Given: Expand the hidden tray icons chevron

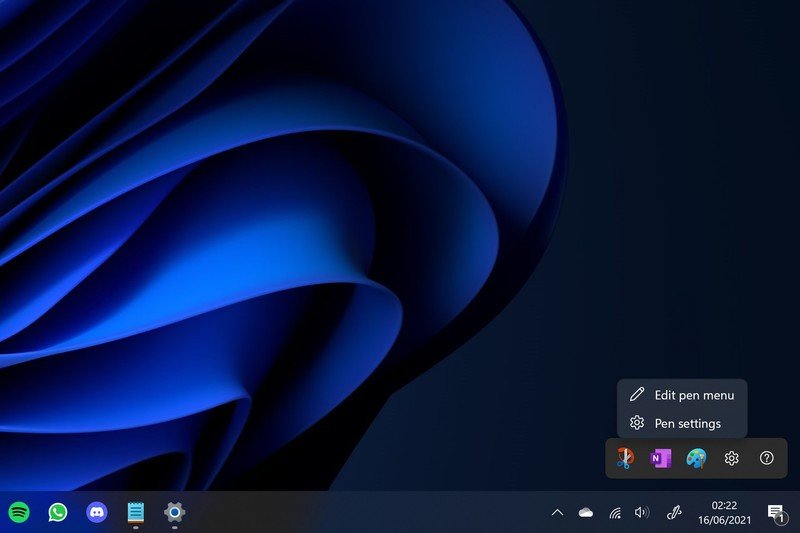Looking at the screenshot, I should coord(557,513).
